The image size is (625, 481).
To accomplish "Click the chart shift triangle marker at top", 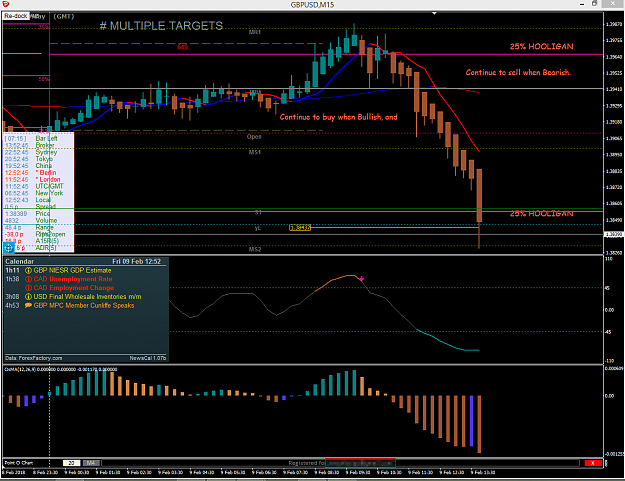I will coord(434,13).
